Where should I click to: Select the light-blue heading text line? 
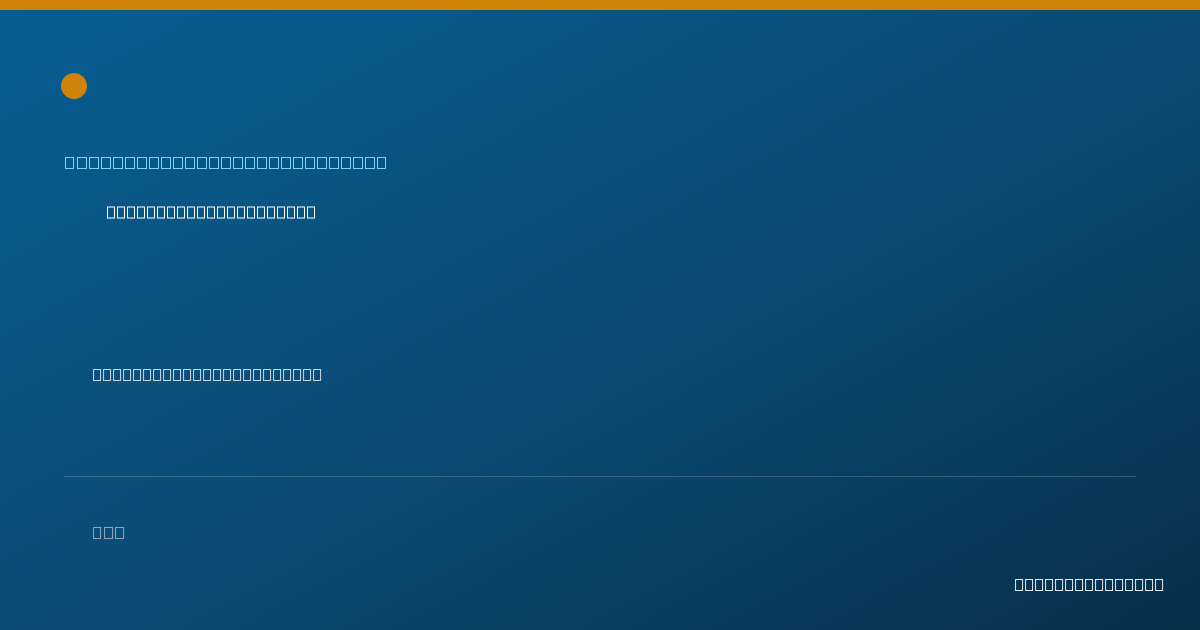pos(226,162)
